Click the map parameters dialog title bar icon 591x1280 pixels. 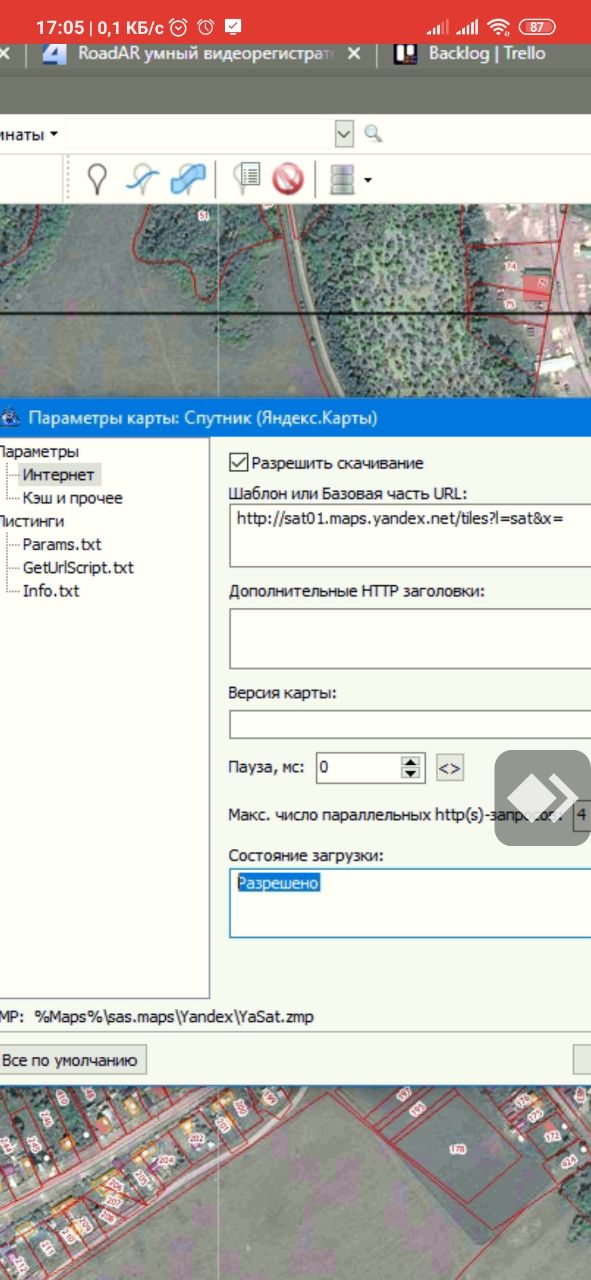pos(10,417)
